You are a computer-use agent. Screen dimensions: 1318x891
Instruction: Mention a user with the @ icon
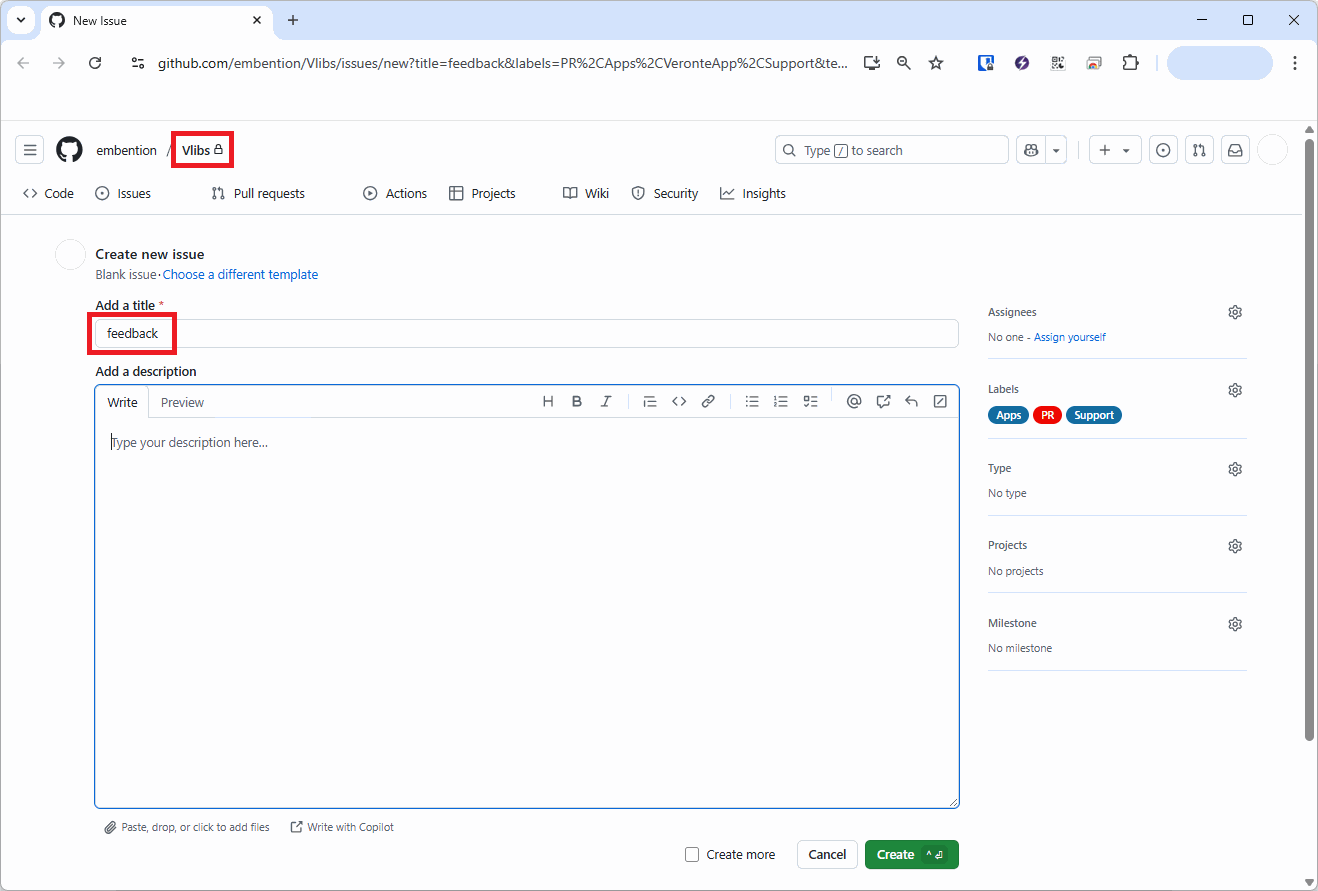(x=854, y=402)
